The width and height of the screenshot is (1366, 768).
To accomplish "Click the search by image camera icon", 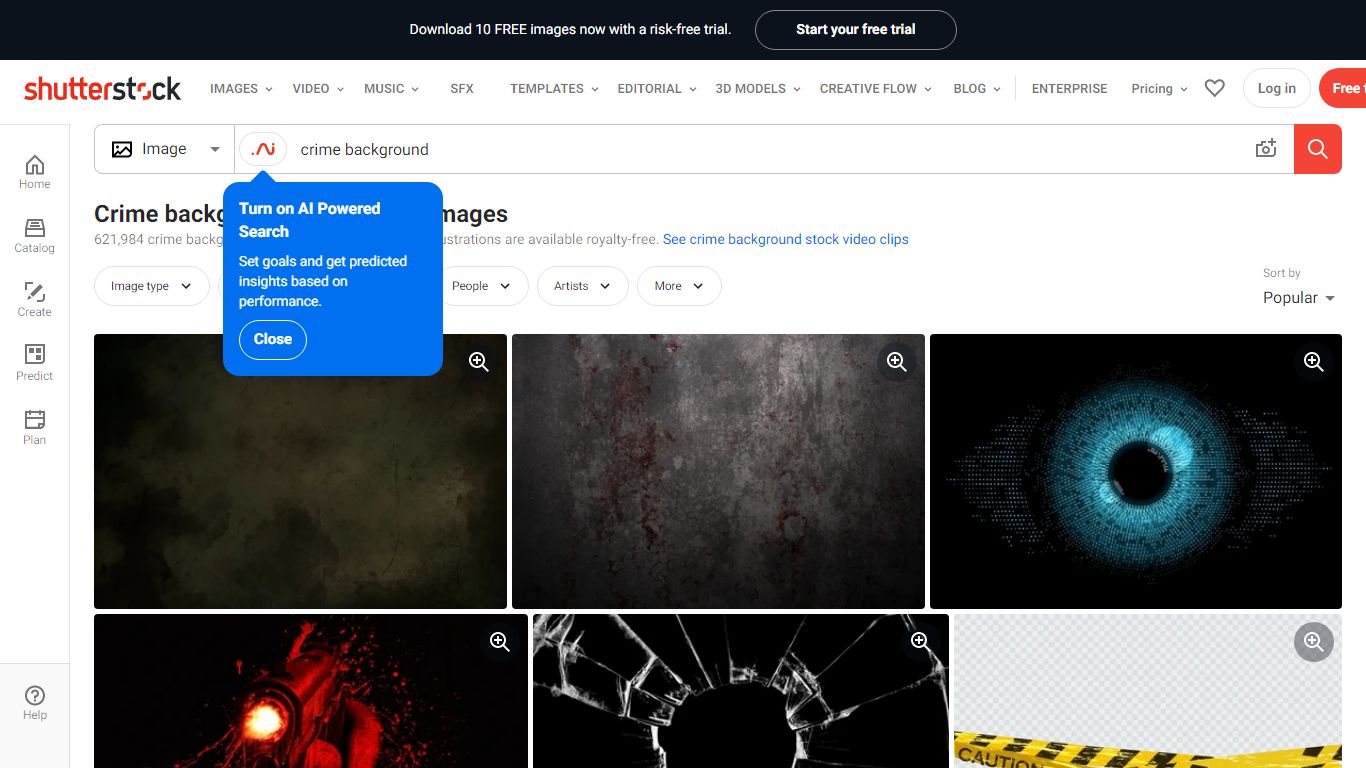I will tap(1266, 149).
